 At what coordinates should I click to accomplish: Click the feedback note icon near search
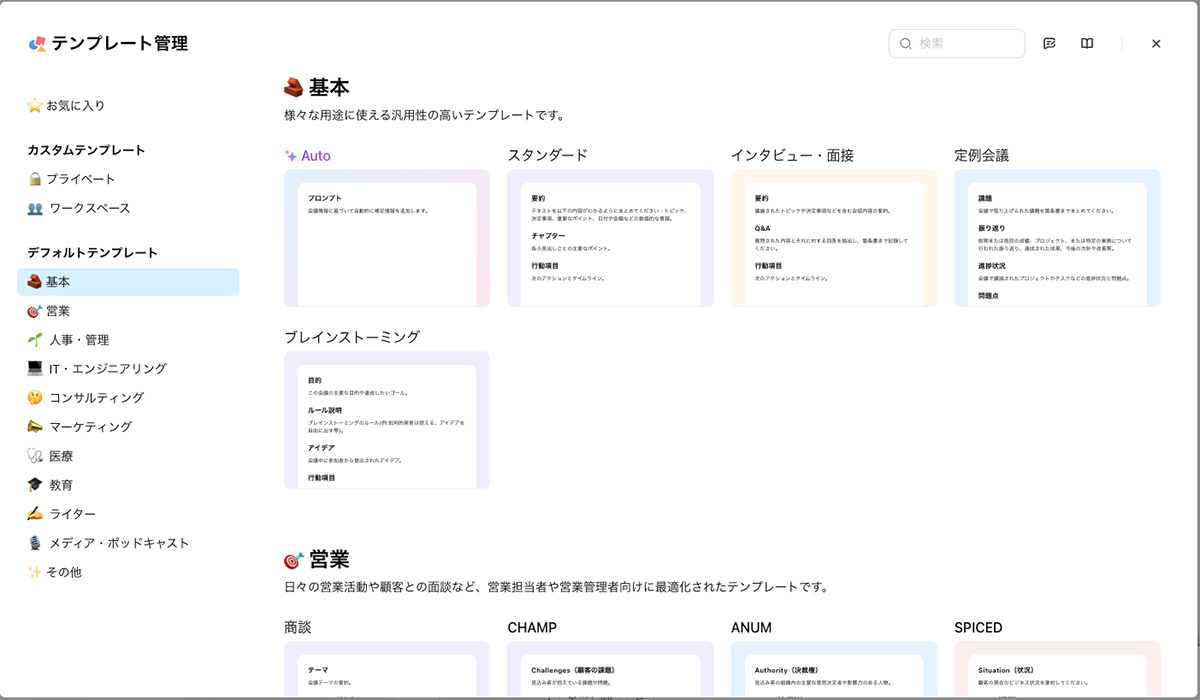click(1049, 44)
